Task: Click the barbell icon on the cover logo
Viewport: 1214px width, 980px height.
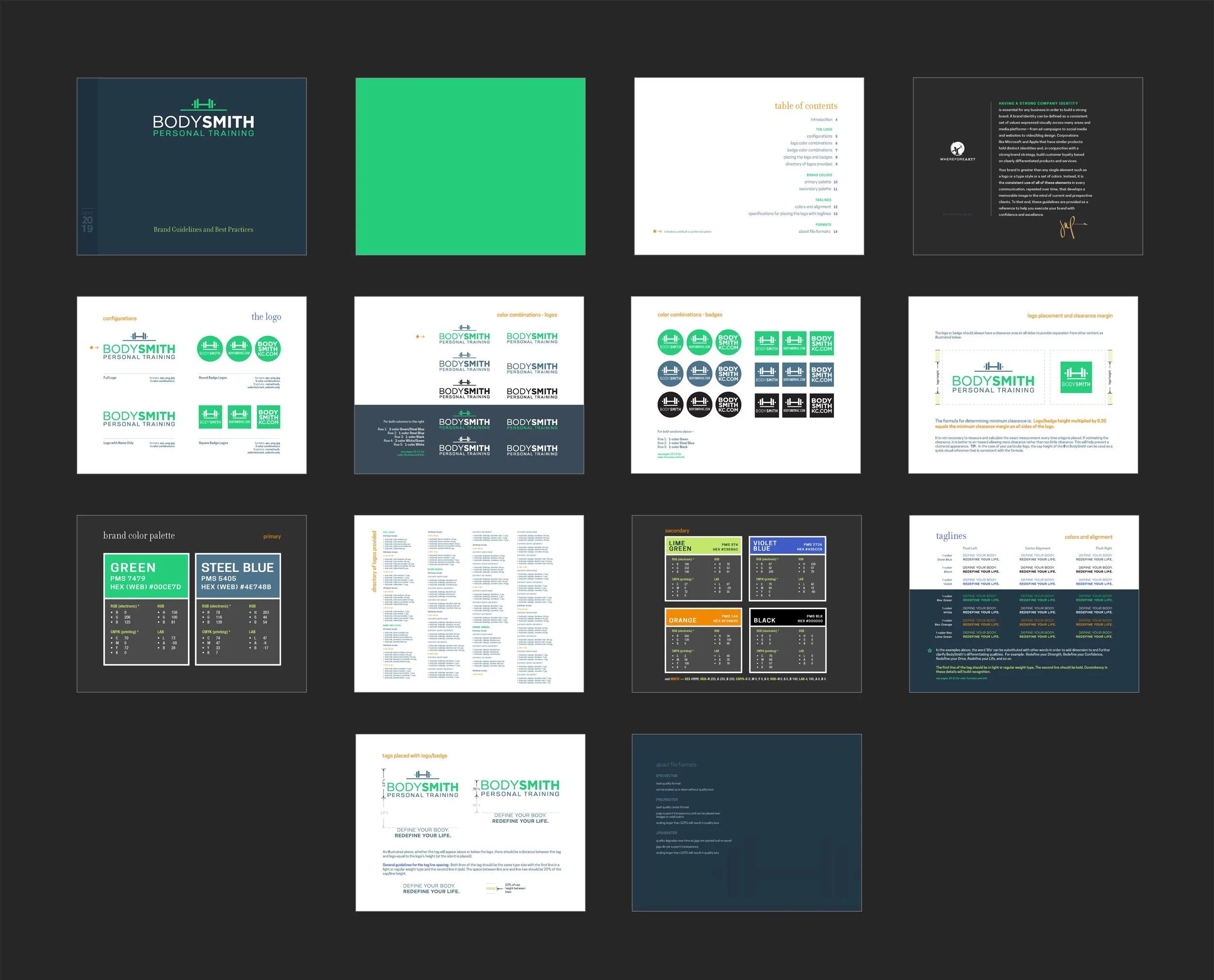Action: tap(203, 104)
